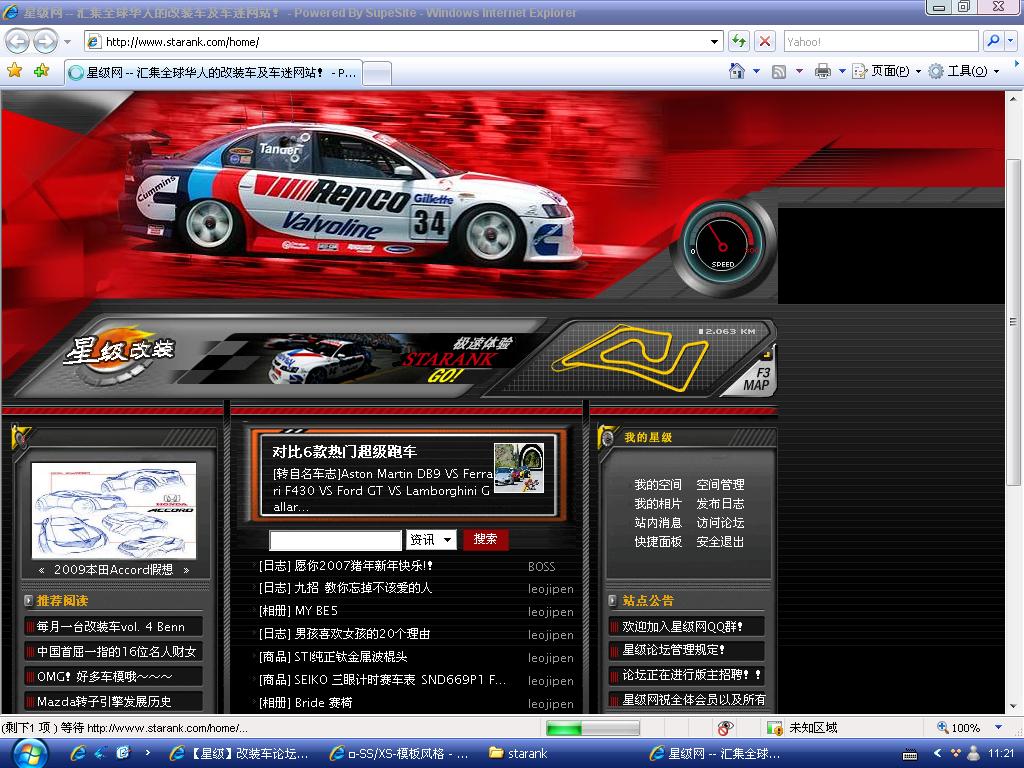Open the Honda Accord sketch thumbnail

114,511
